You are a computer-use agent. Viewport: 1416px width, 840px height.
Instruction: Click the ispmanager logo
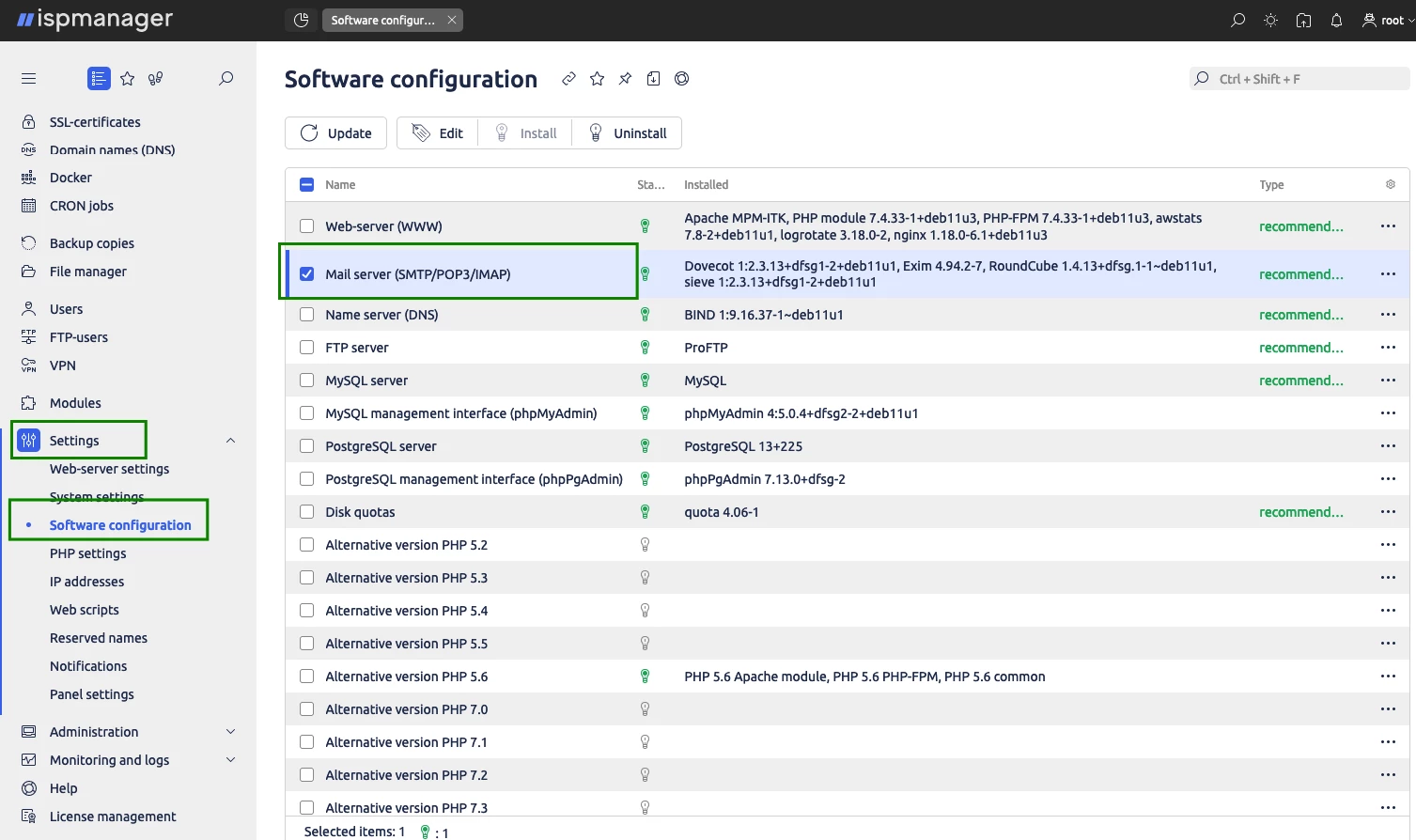pos(95,20)
